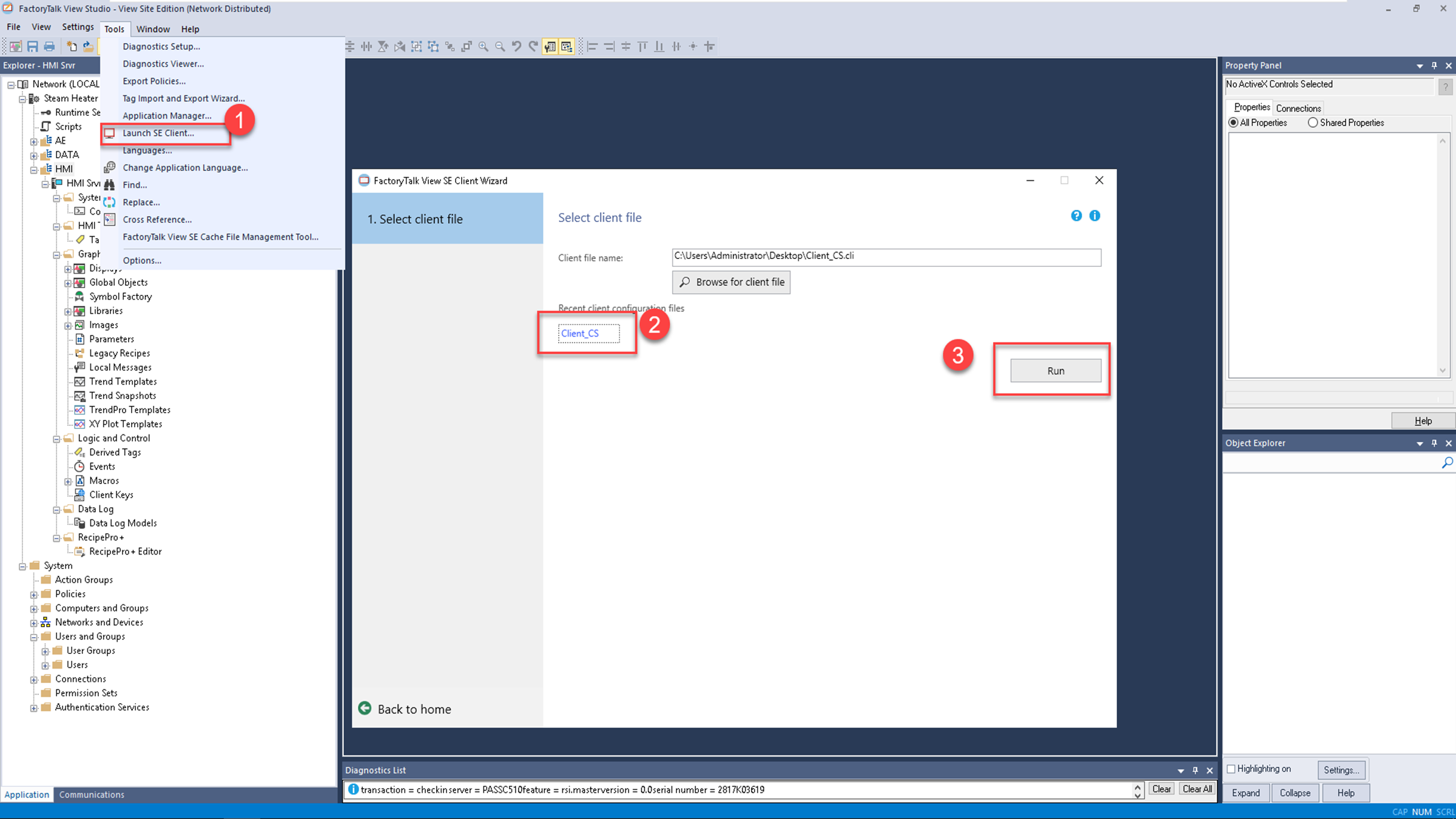This screenshot has height=819, width=1456.
Task: Click the Expand button in Object Explorer
Action: [x=1246, y=793]
